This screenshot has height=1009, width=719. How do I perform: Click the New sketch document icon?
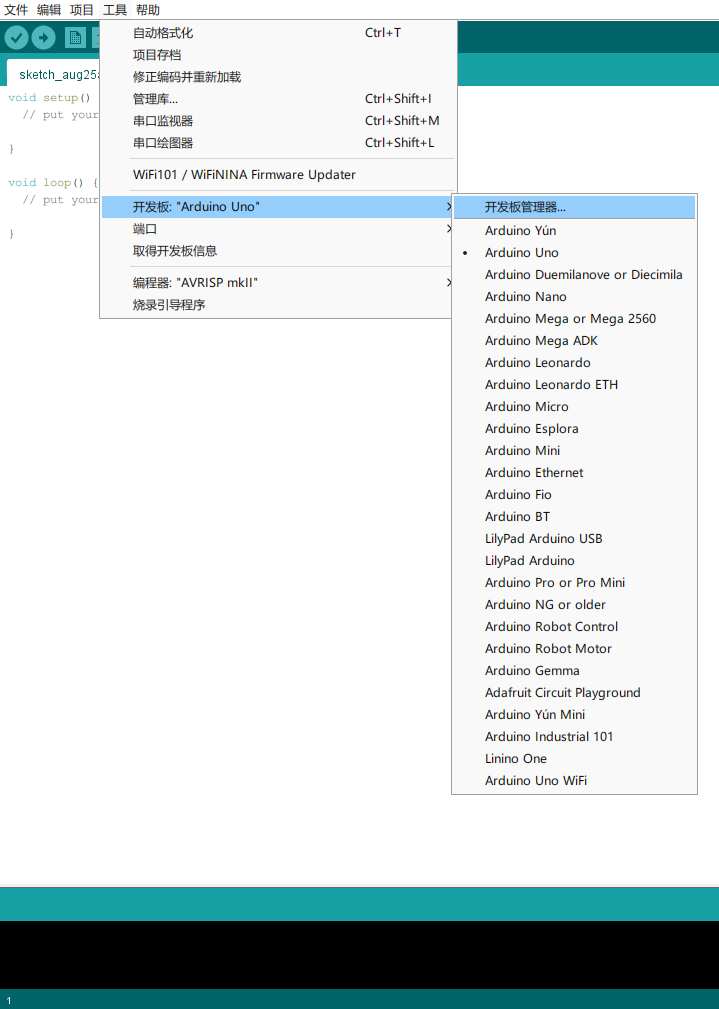coord(75,37)
